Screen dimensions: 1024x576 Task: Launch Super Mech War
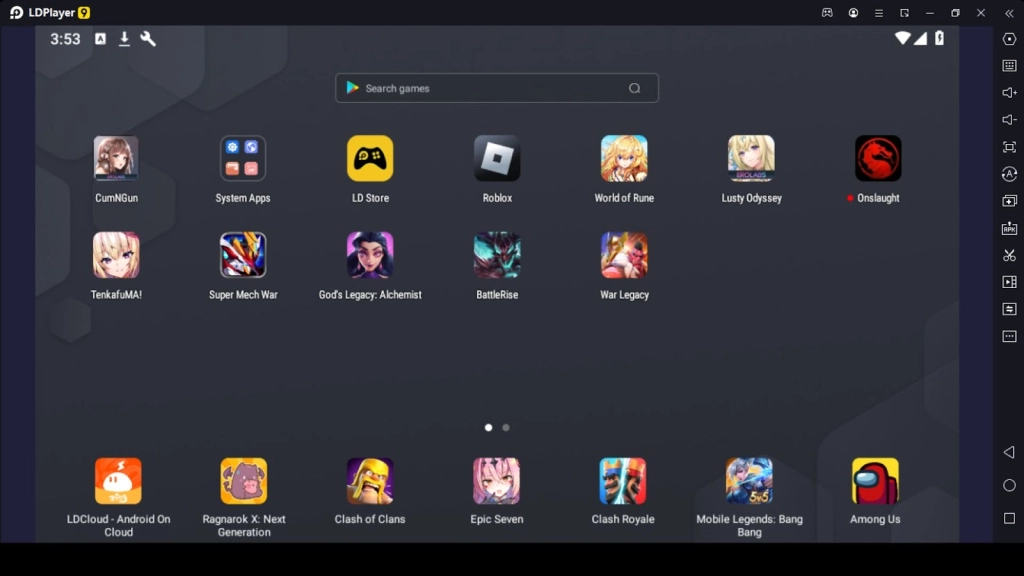[x=243, y=255]
